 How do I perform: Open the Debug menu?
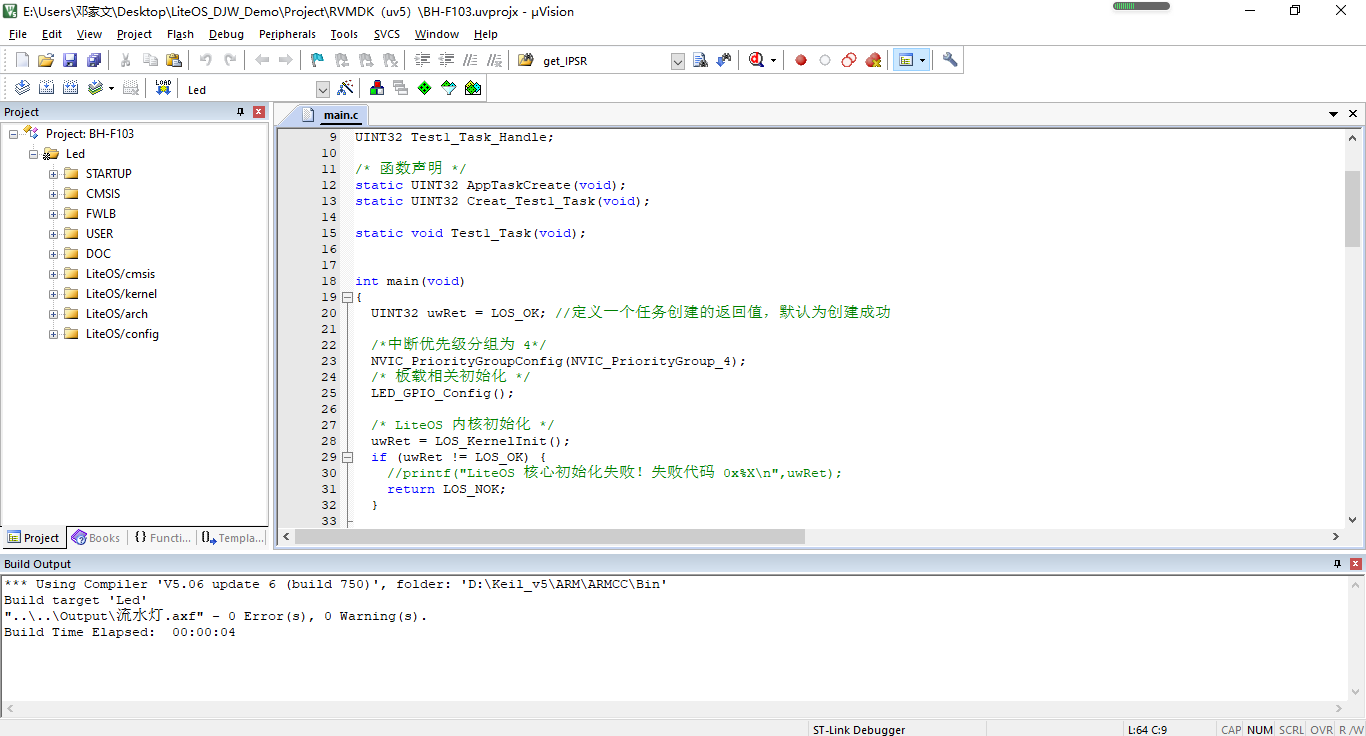(x=226, y=34)
